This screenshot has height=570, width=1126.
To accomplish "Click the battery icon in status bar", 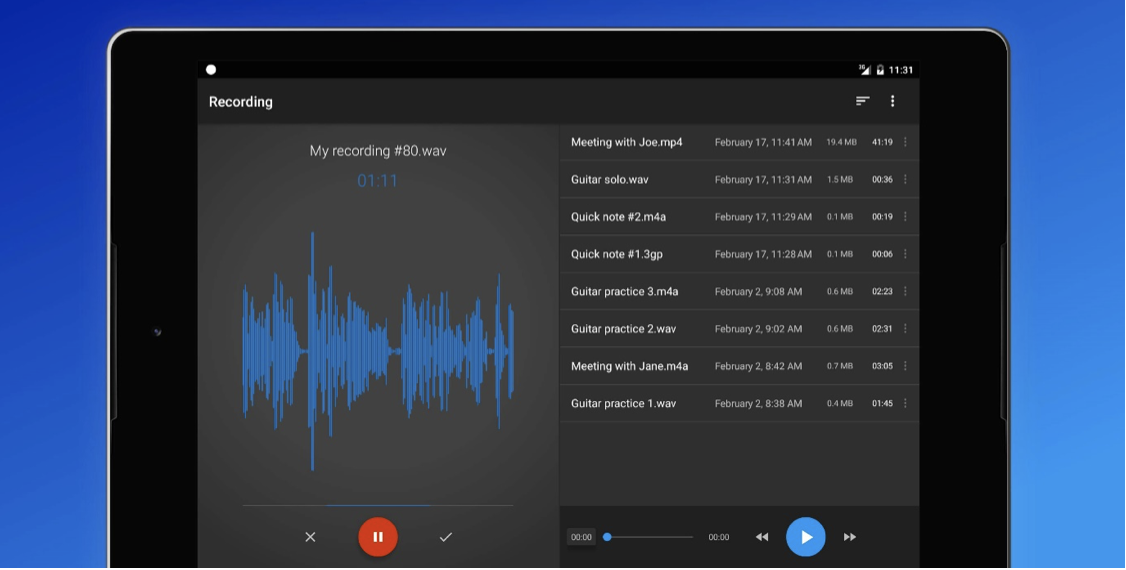I will [x=880, y=70].
